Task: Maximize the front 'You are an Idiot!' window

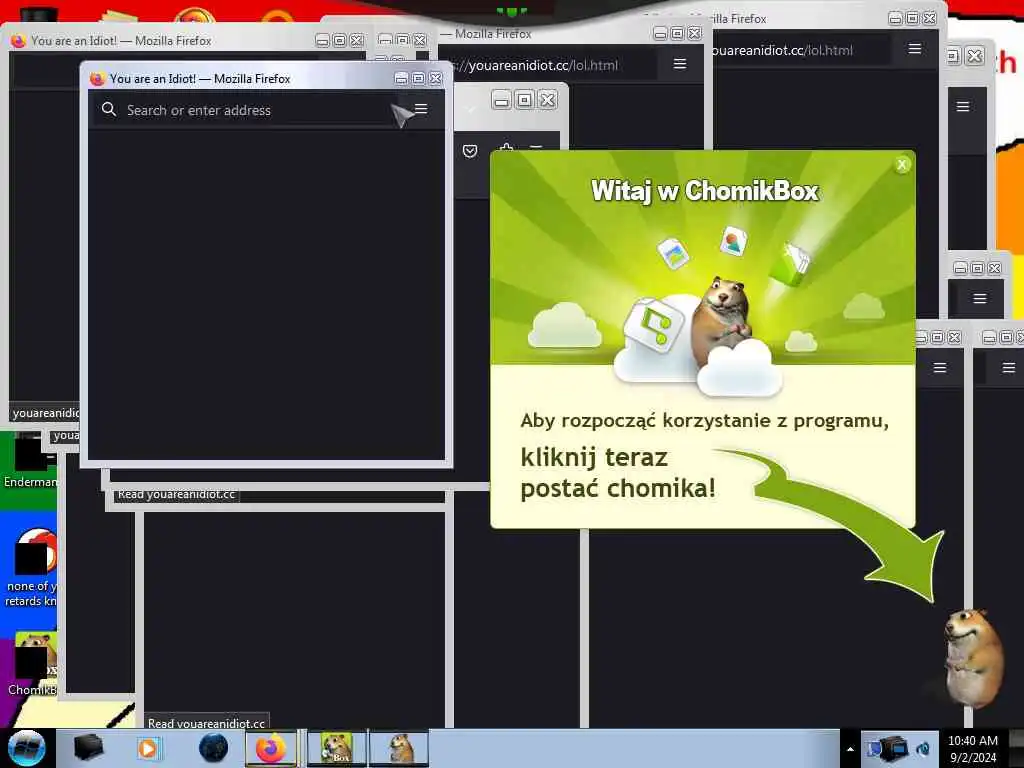Action: (x=419, y=78)
